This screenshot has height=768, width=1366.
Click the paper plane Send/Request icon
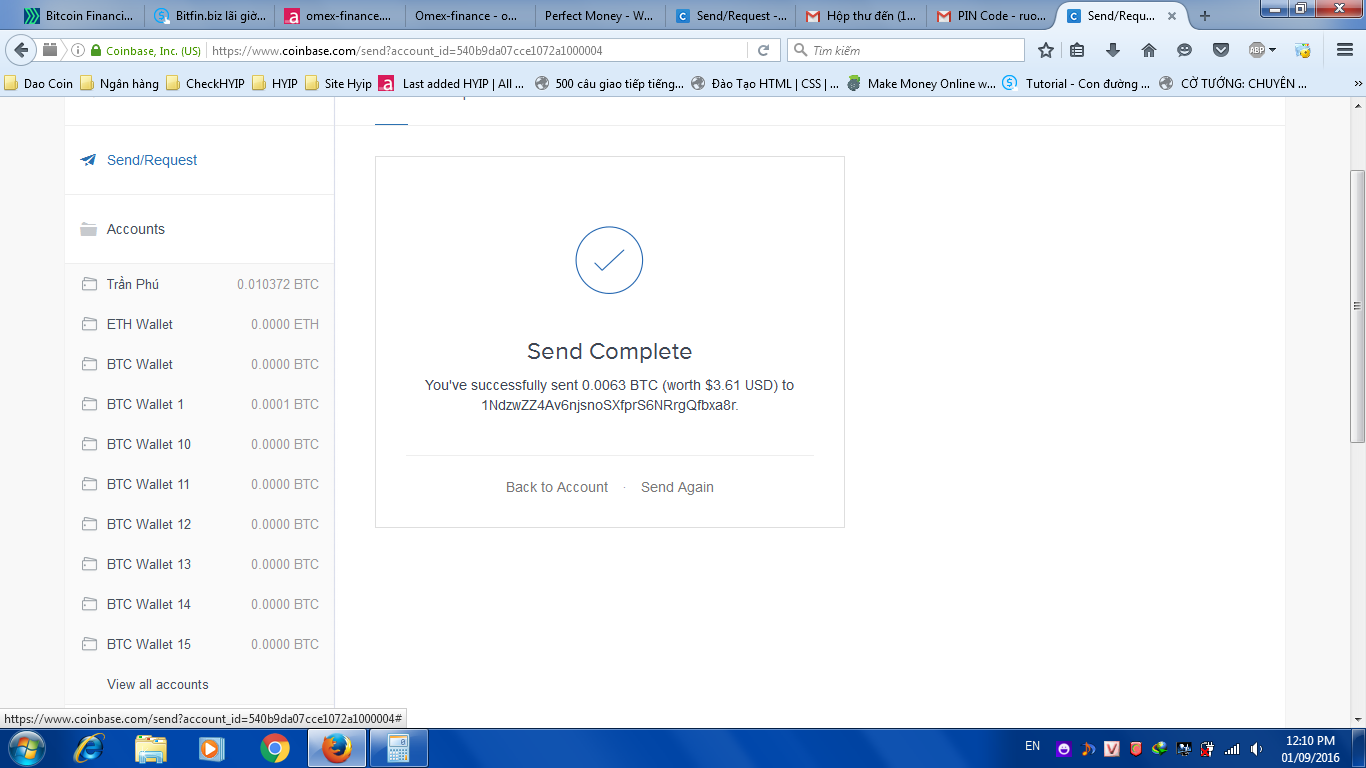[88, 160]
